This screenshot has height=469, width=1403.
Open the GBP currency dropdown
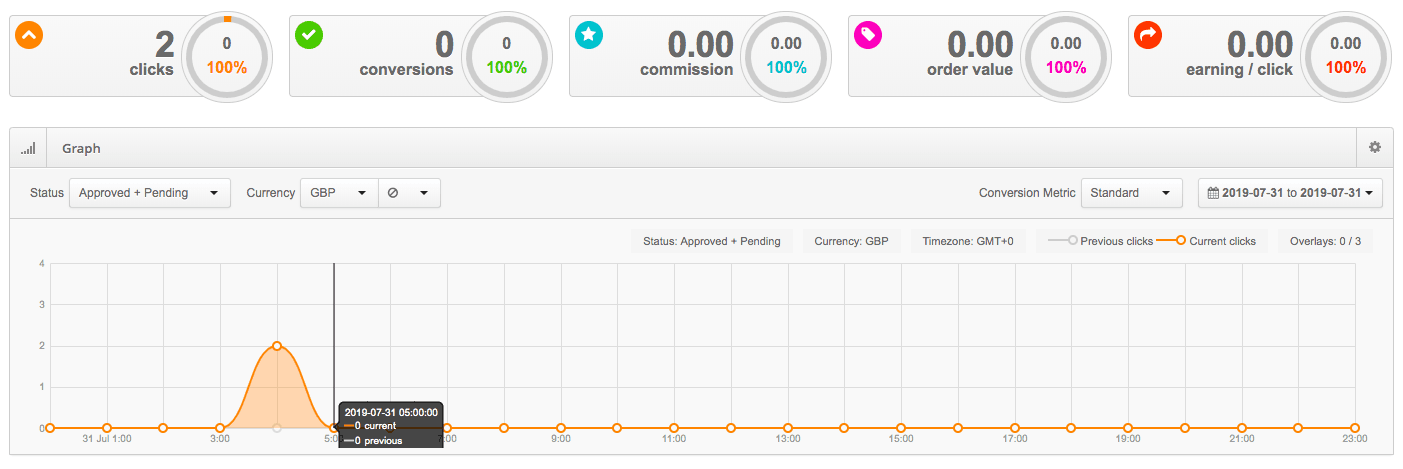[x=339, y=193]
